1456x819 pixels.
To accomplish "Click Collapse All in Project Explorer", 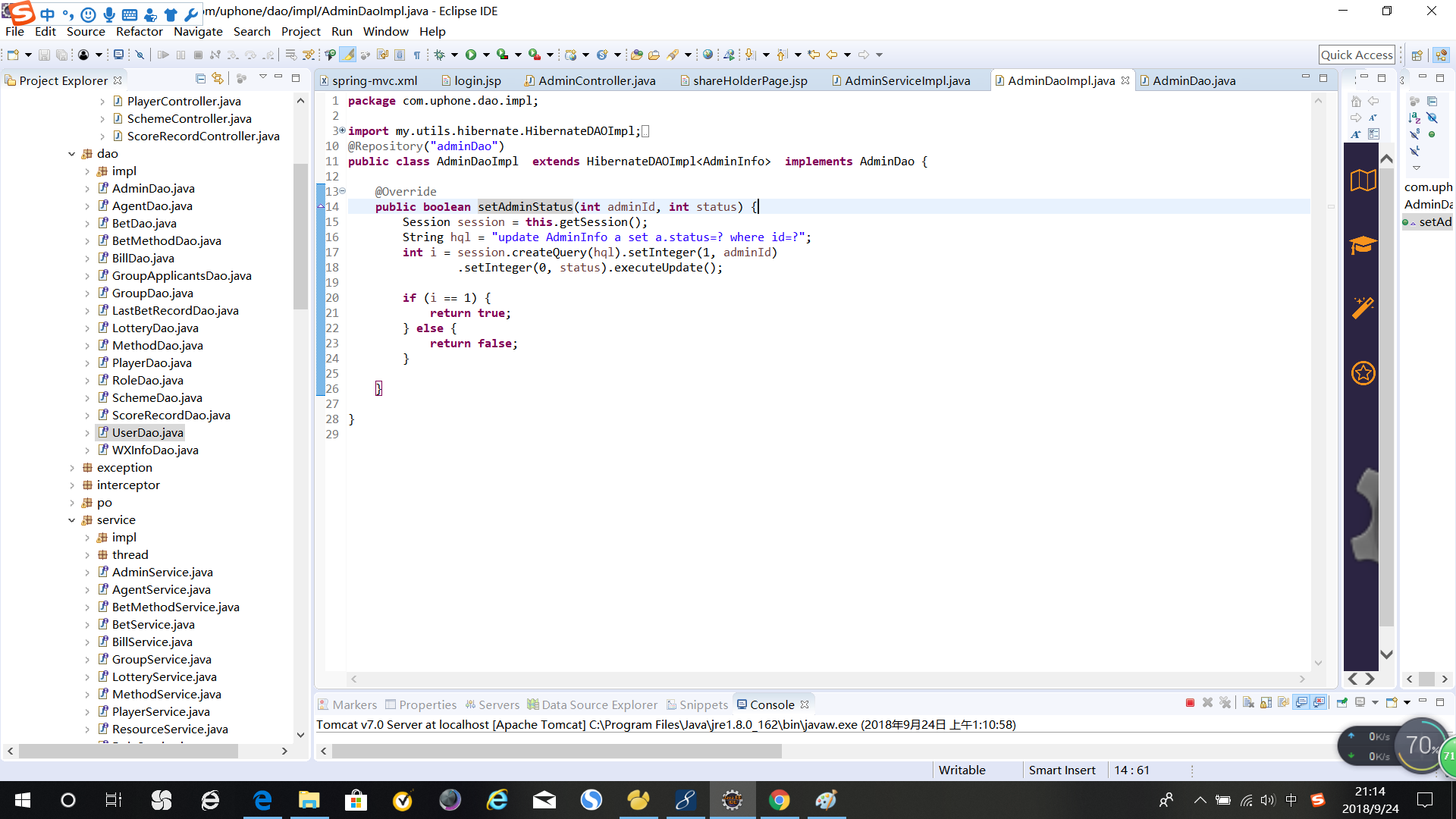I will tap(200, 79).
